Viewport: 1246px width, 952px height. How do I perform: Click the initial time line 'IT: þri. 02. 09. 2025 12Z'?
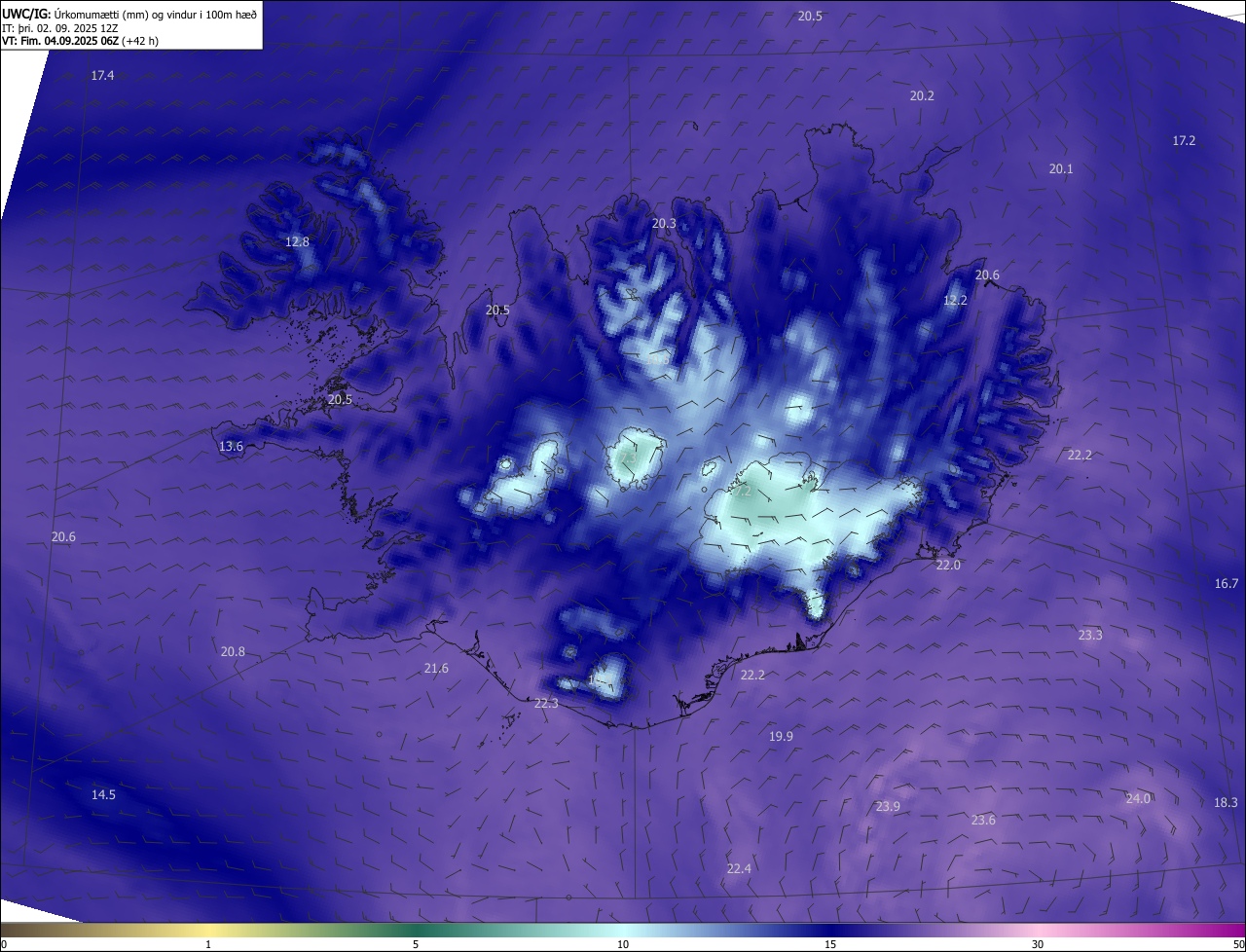tap(60, 27)
